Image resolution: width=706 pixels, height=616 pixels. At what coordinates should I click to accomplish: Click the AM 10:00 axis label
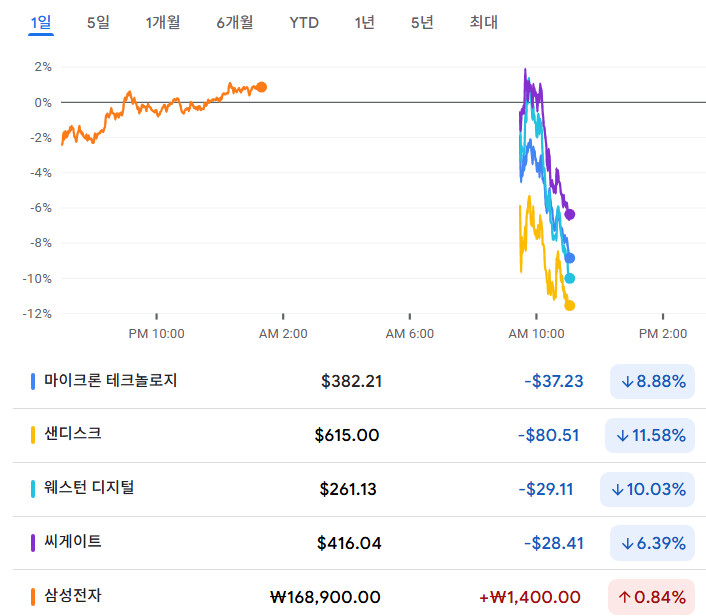pyautogui.click(x=536, y=334)
